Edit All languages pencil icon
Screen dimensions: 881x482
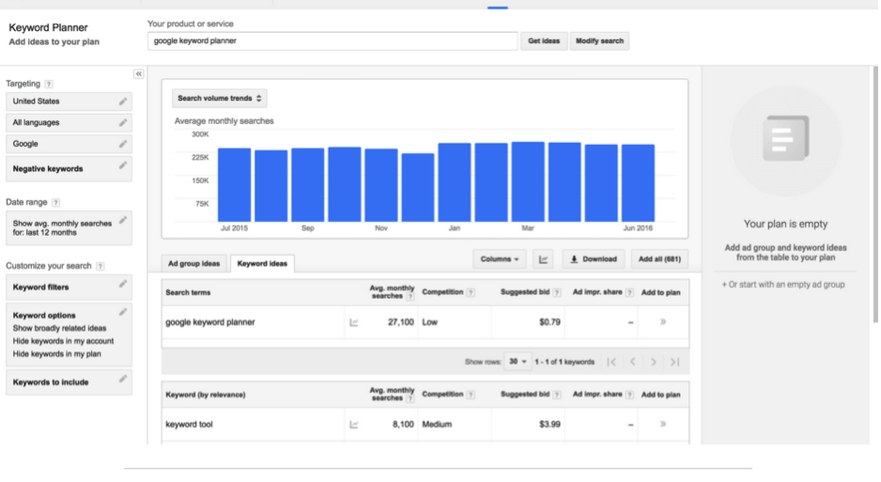click(x=122, y=122)
